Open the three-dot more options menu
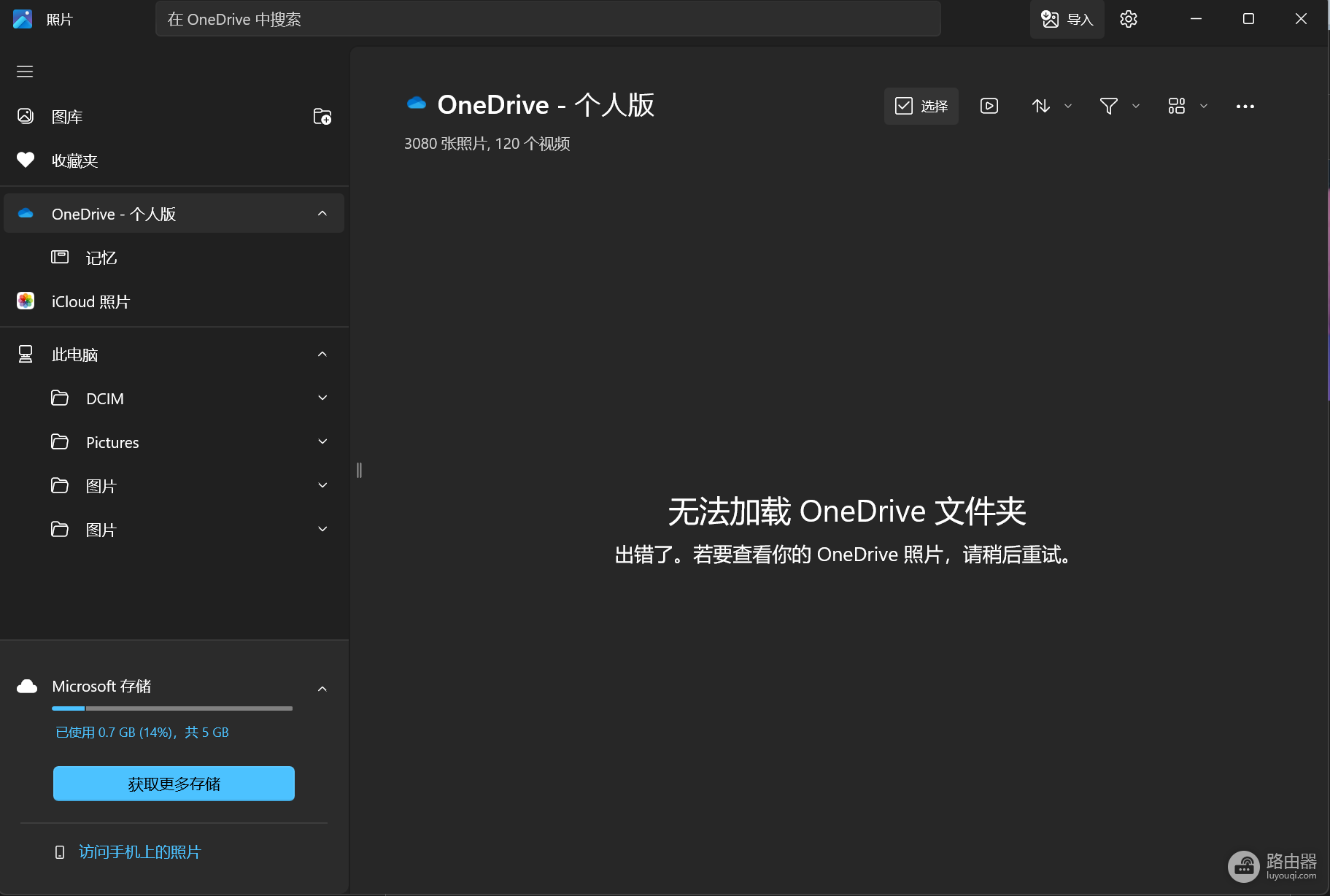 point(1245,107)
